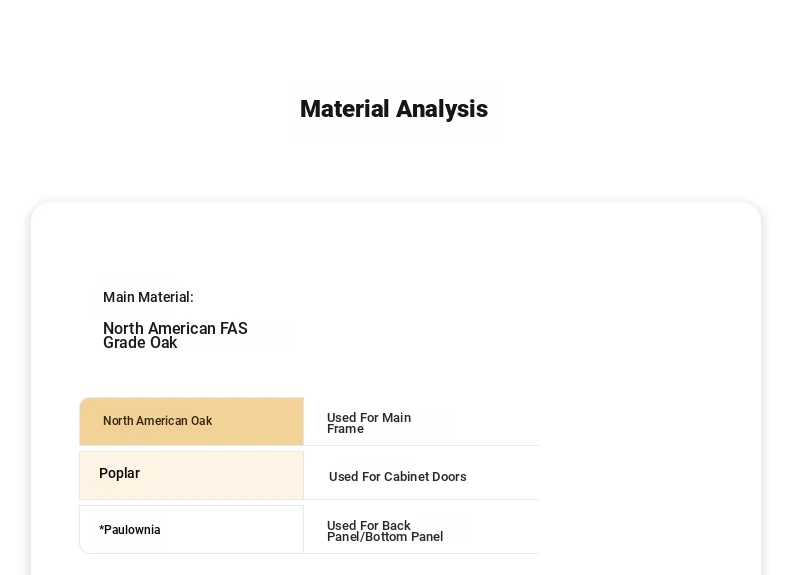
Task: Click North American FAS Grade Oak text
Action: click(175, 336)
